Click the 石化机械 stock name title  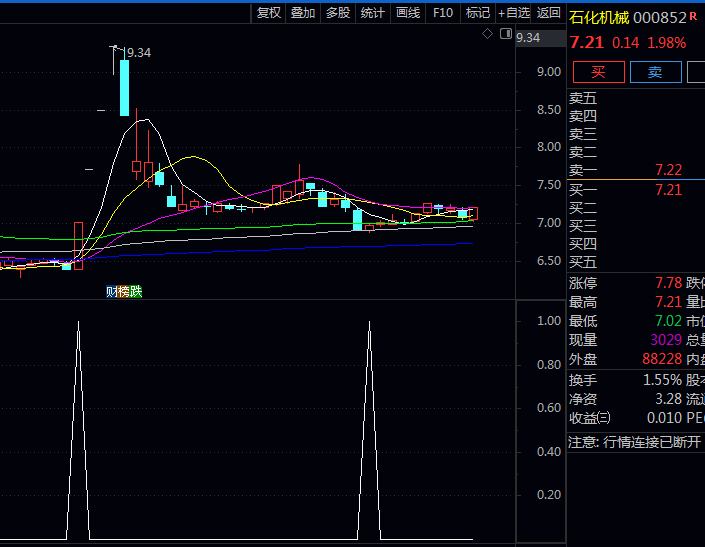tap(601, 18)
